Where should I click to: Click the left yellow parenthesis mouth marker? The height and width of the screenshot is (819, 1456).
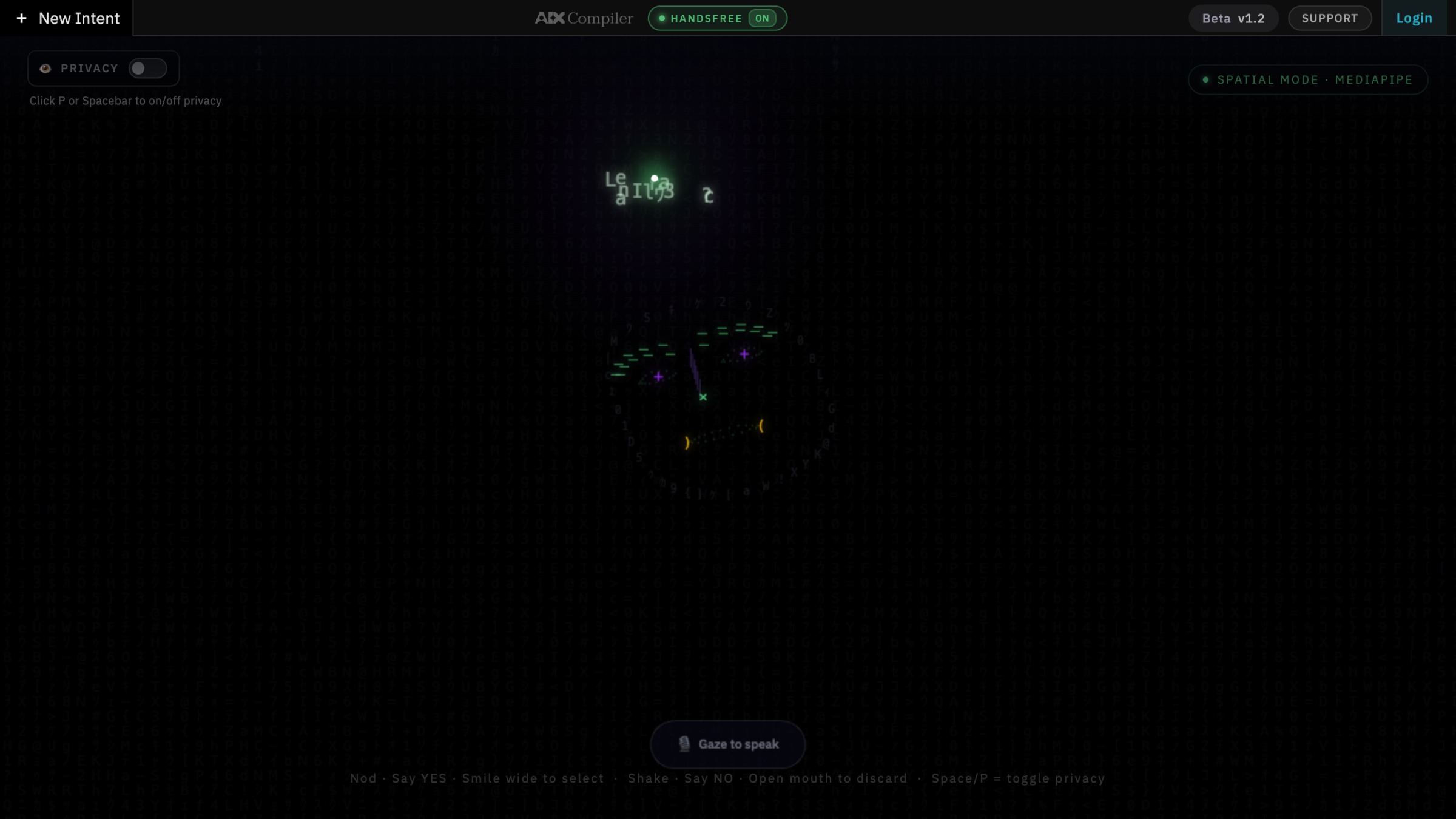coord(687,443)
